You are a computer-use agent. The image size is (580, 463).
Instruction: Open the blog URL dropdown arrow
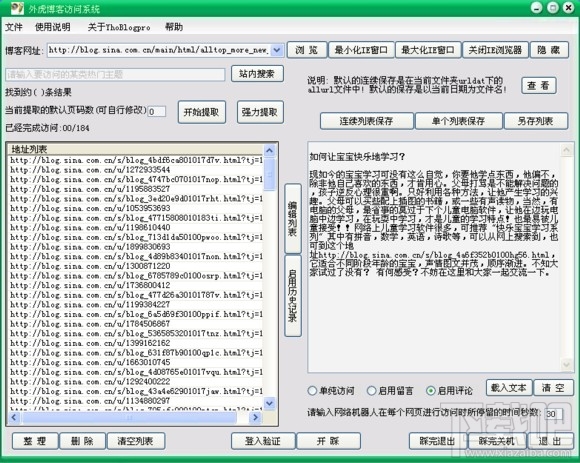(277, 50)
